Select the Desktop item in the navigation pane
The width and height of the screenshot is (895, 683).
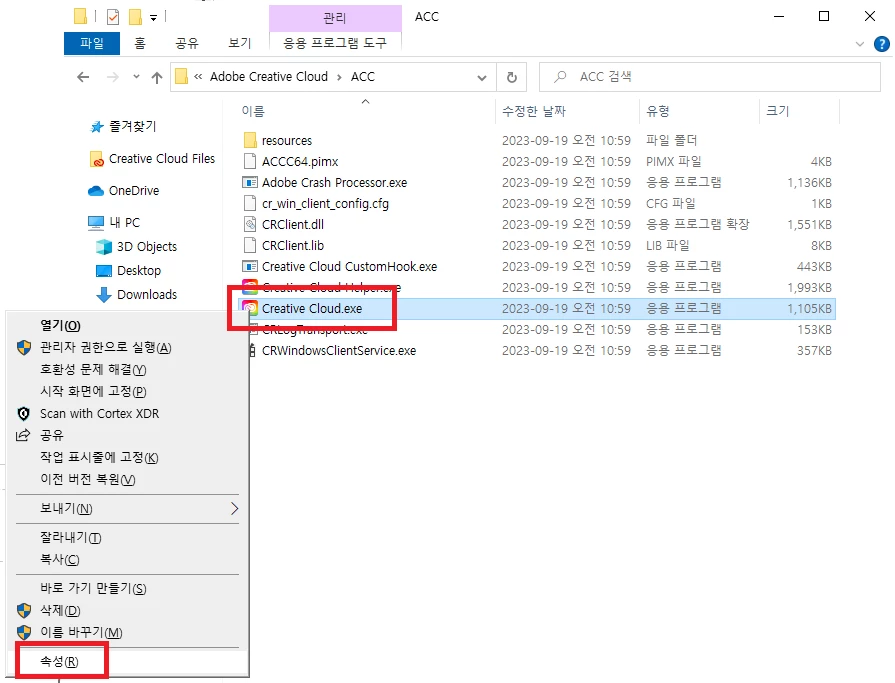tap(139, 270)
